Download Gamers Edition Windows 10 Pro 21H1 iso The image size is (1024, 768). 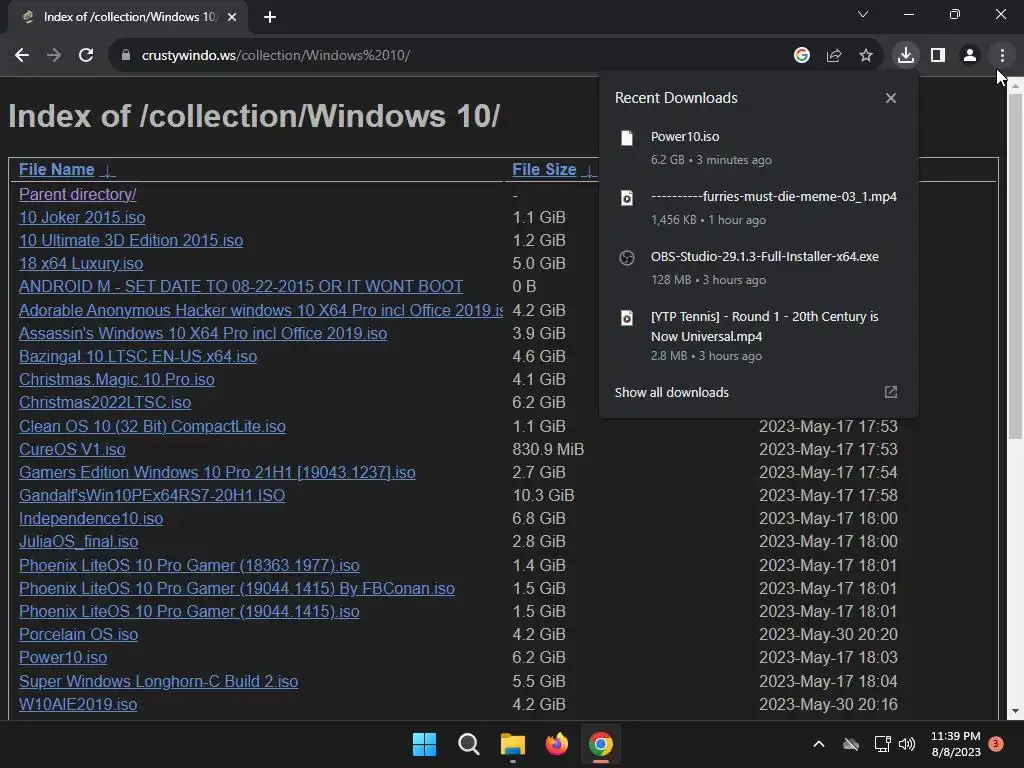click(217, 472)
